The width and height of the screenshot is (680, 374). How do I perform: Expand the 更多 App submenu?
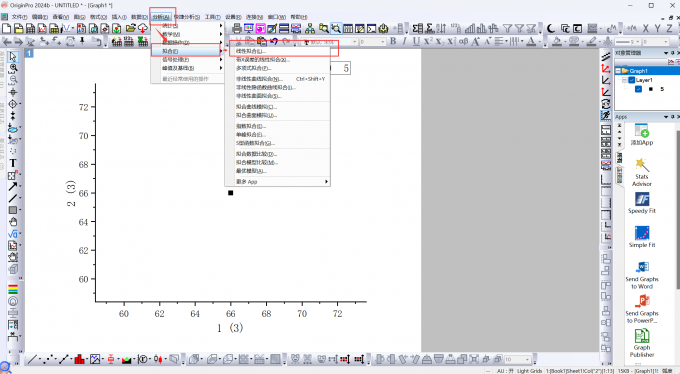(x=278, y=182)
